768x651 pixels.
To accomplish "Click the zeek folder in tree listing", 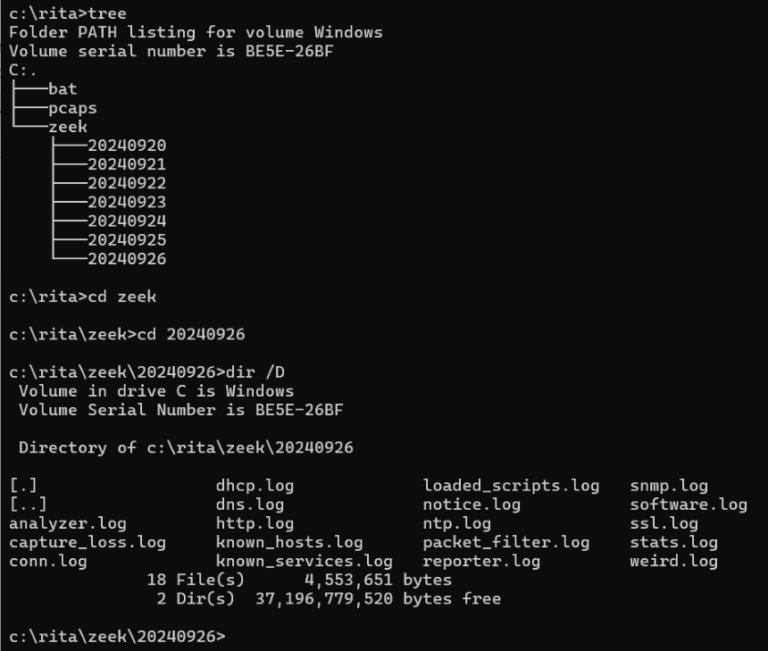I will coord(67,127).
